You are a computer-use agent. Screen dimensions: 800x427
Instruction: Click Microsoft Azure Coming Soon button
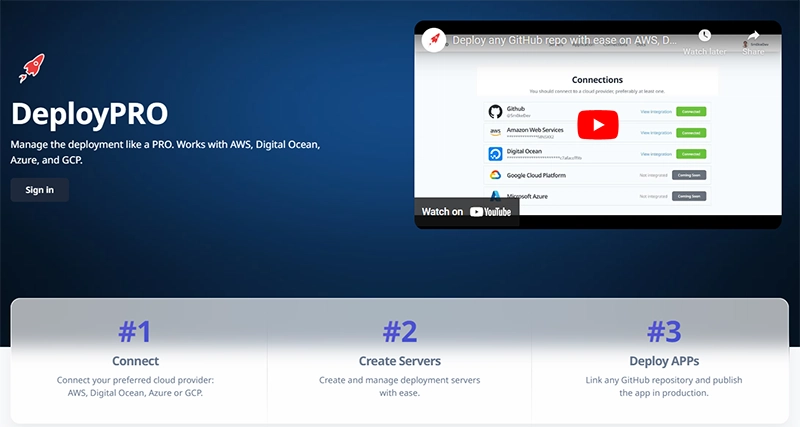tap(689, 196)
